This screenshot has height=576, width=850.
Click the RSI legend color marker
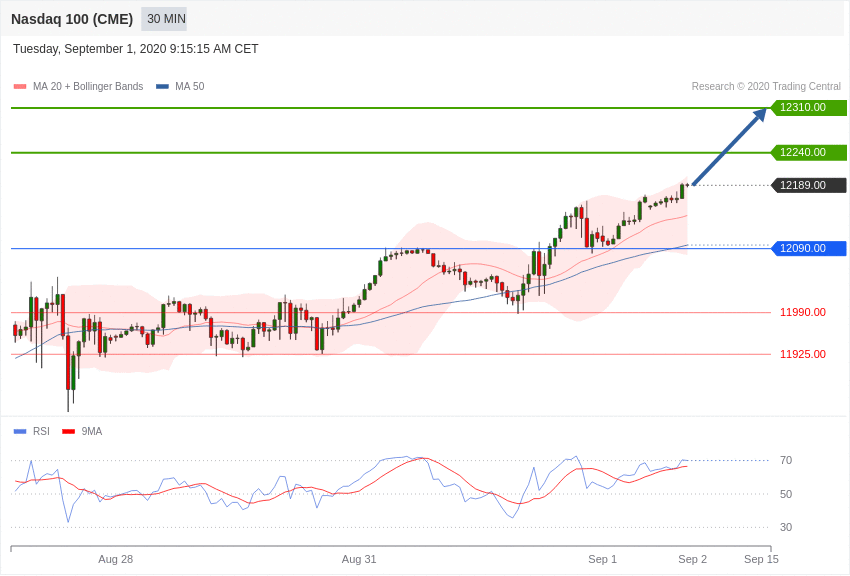pyautogui.click(x=20, y=432)
